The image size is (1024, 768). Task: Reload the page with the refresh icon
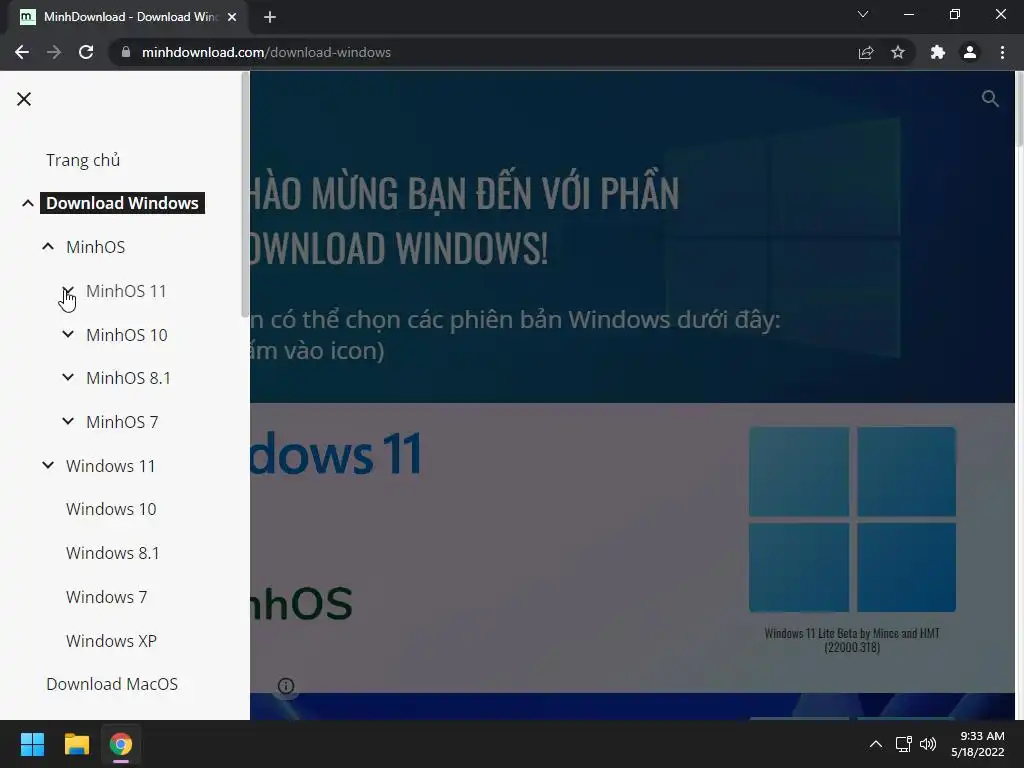pos(86,52)
